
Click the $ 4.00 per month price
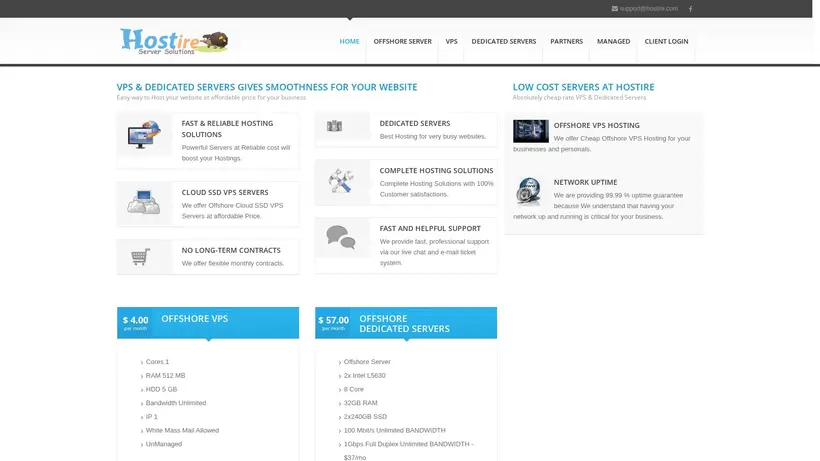135,322
